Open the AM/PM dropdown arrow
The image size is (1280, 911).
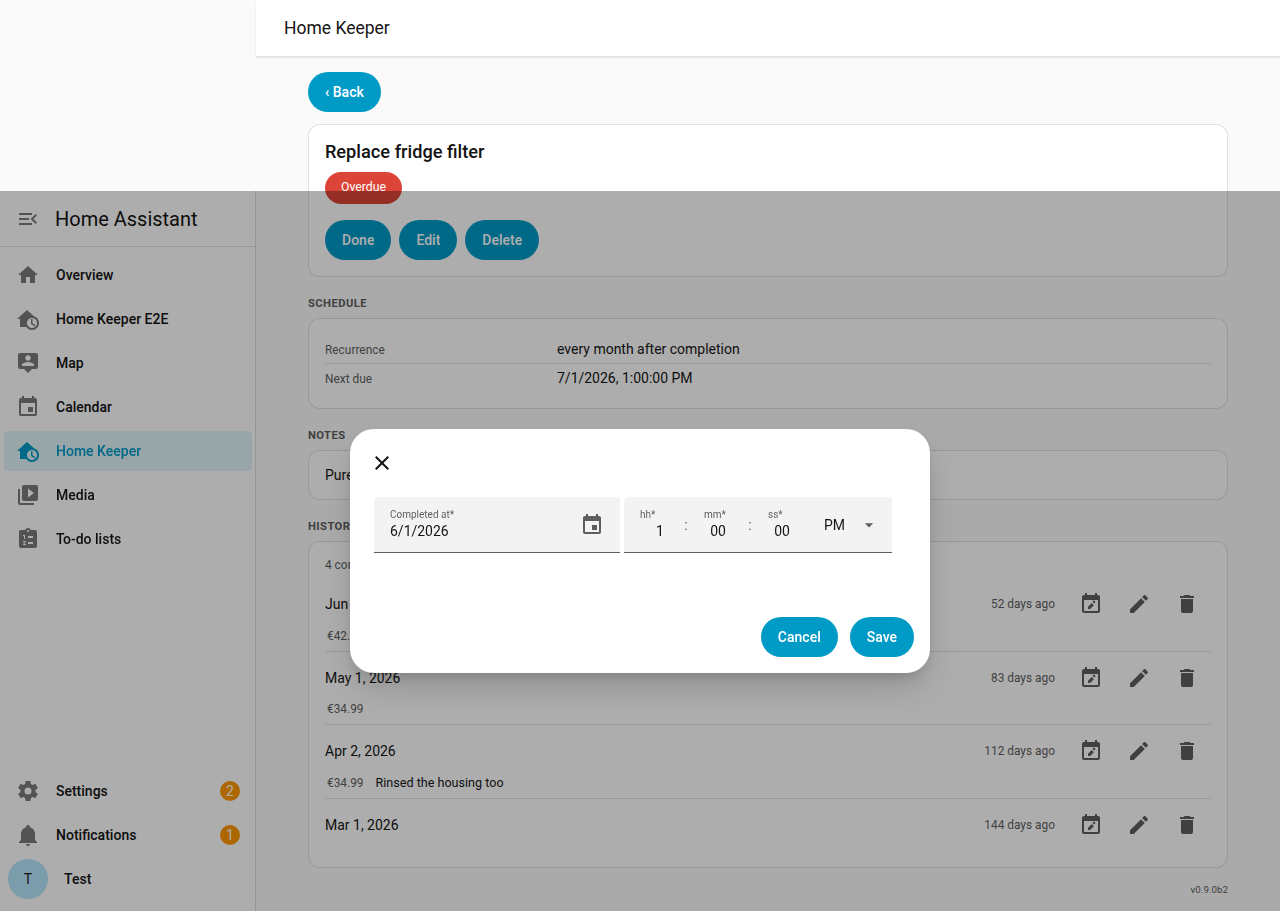tap(868, 525)
